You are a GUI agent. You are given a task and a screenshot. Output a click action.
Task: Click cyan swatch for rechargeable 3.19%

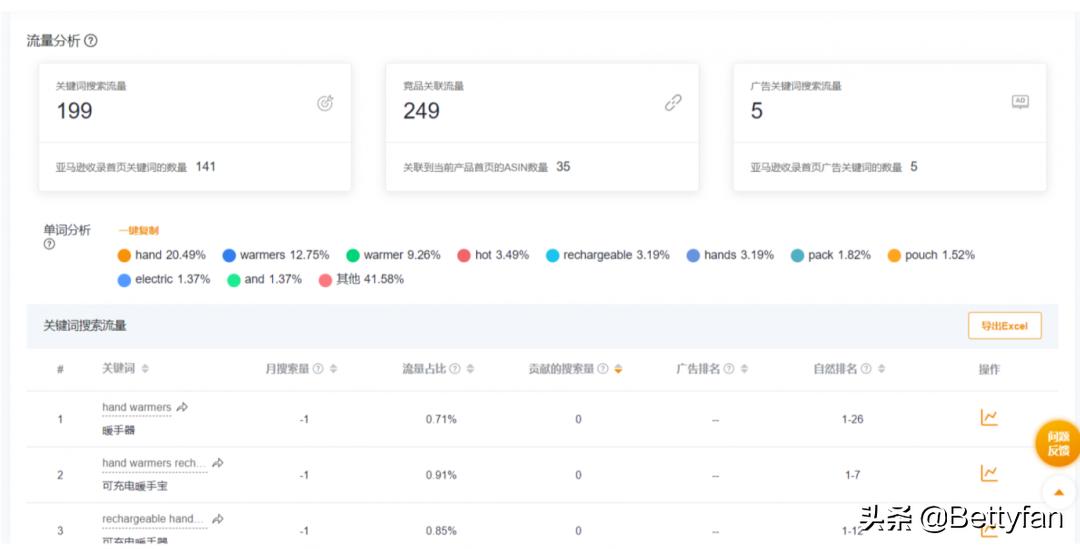tap(552, 256)
